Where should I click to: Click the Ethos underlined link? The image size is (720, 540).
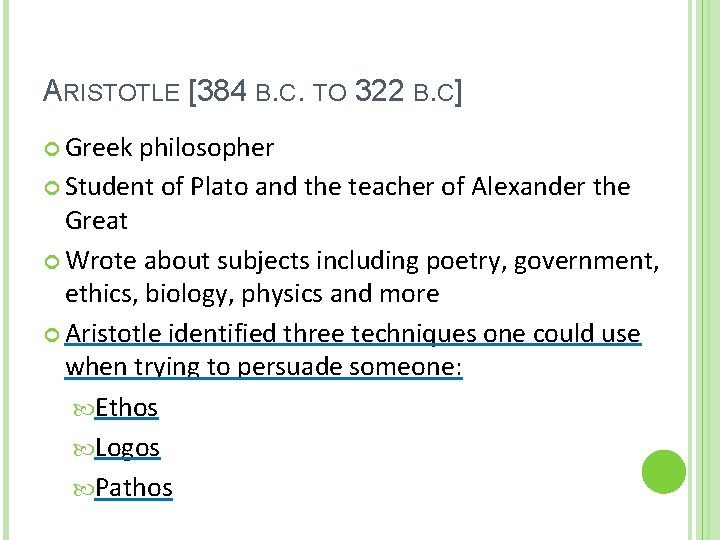coord(126,408)
